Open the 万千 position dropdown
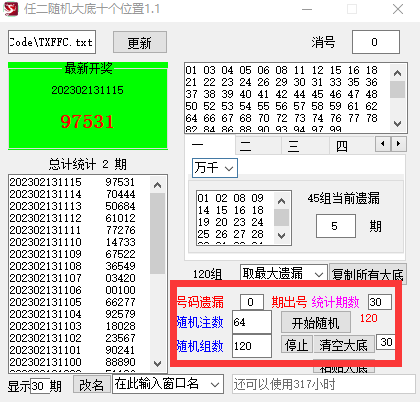Screen dimensions: 420x402 tap(215, 168)
